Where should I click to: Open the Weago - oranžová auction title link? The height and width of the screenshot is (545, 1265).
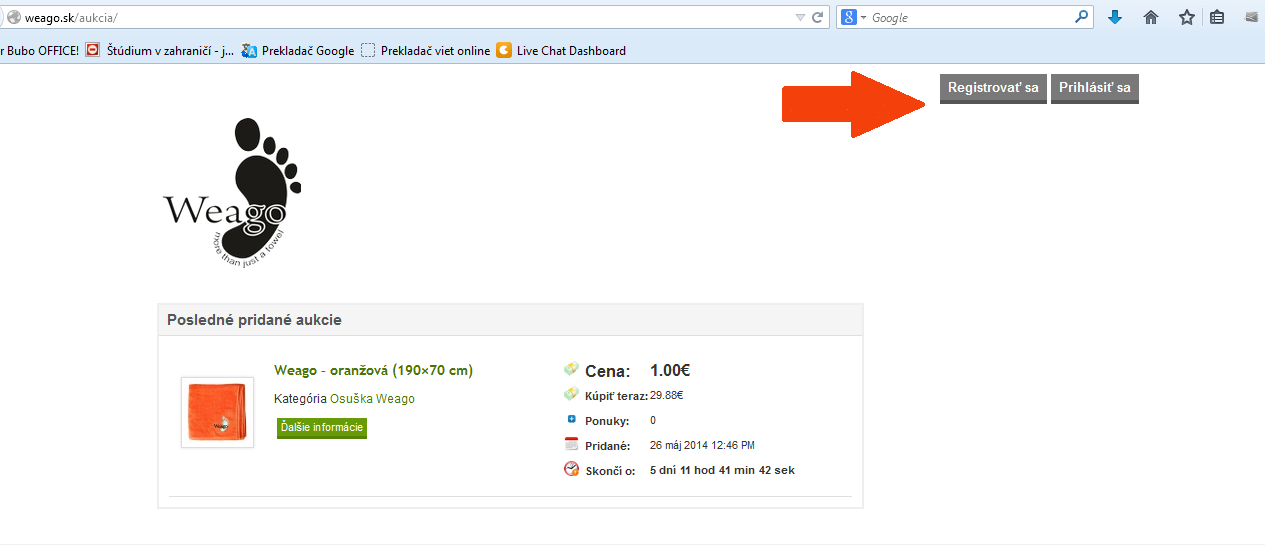(373, 370)
